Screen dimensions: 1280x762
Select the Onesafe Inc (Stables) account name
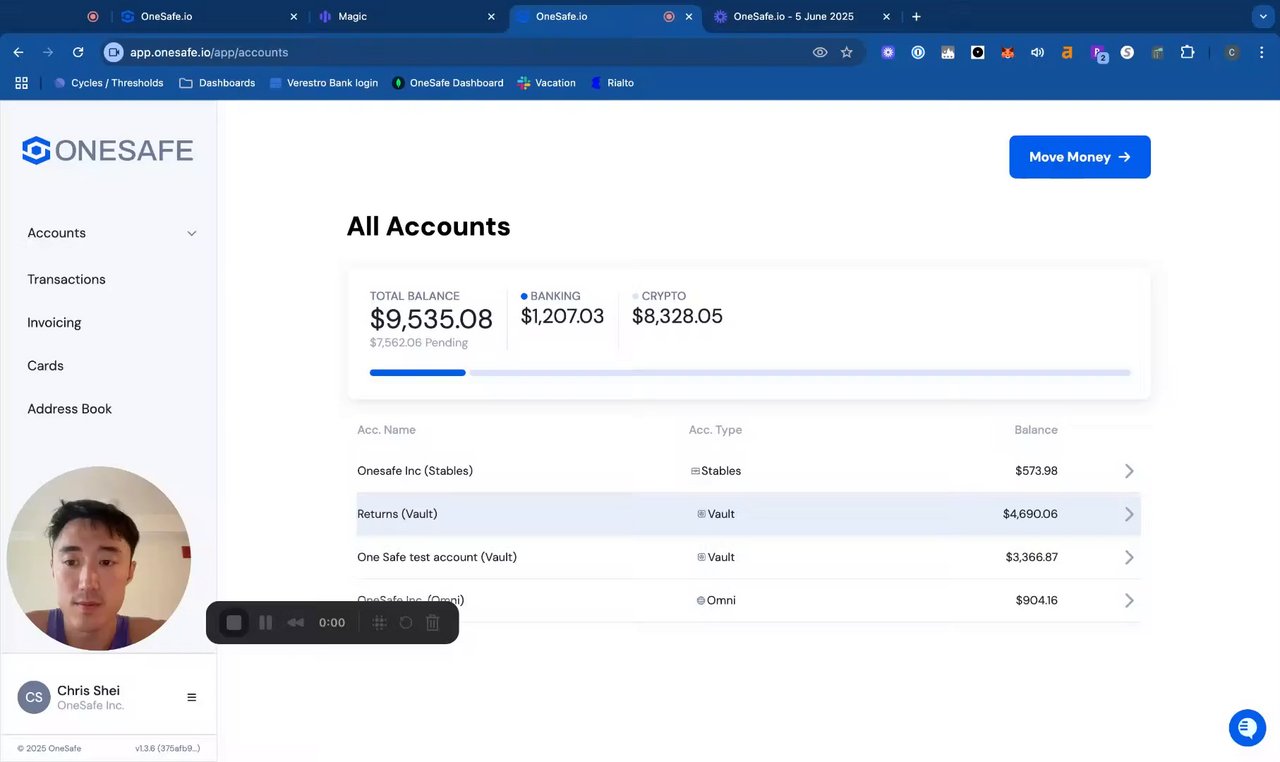point(415,471)
